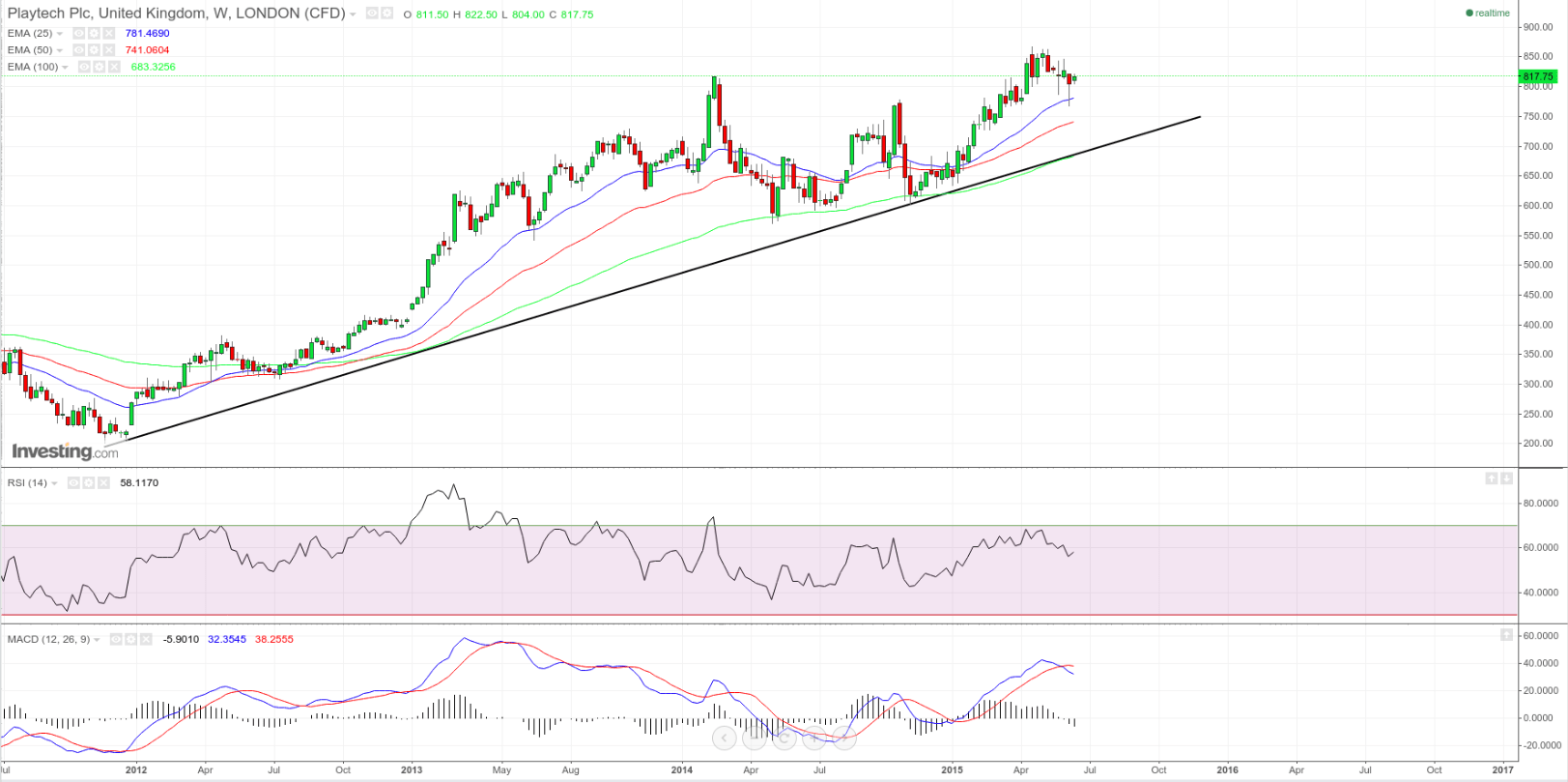The image size is (1568, 782).
Task: Move the MACD pane up
Action: point(1505,635)
